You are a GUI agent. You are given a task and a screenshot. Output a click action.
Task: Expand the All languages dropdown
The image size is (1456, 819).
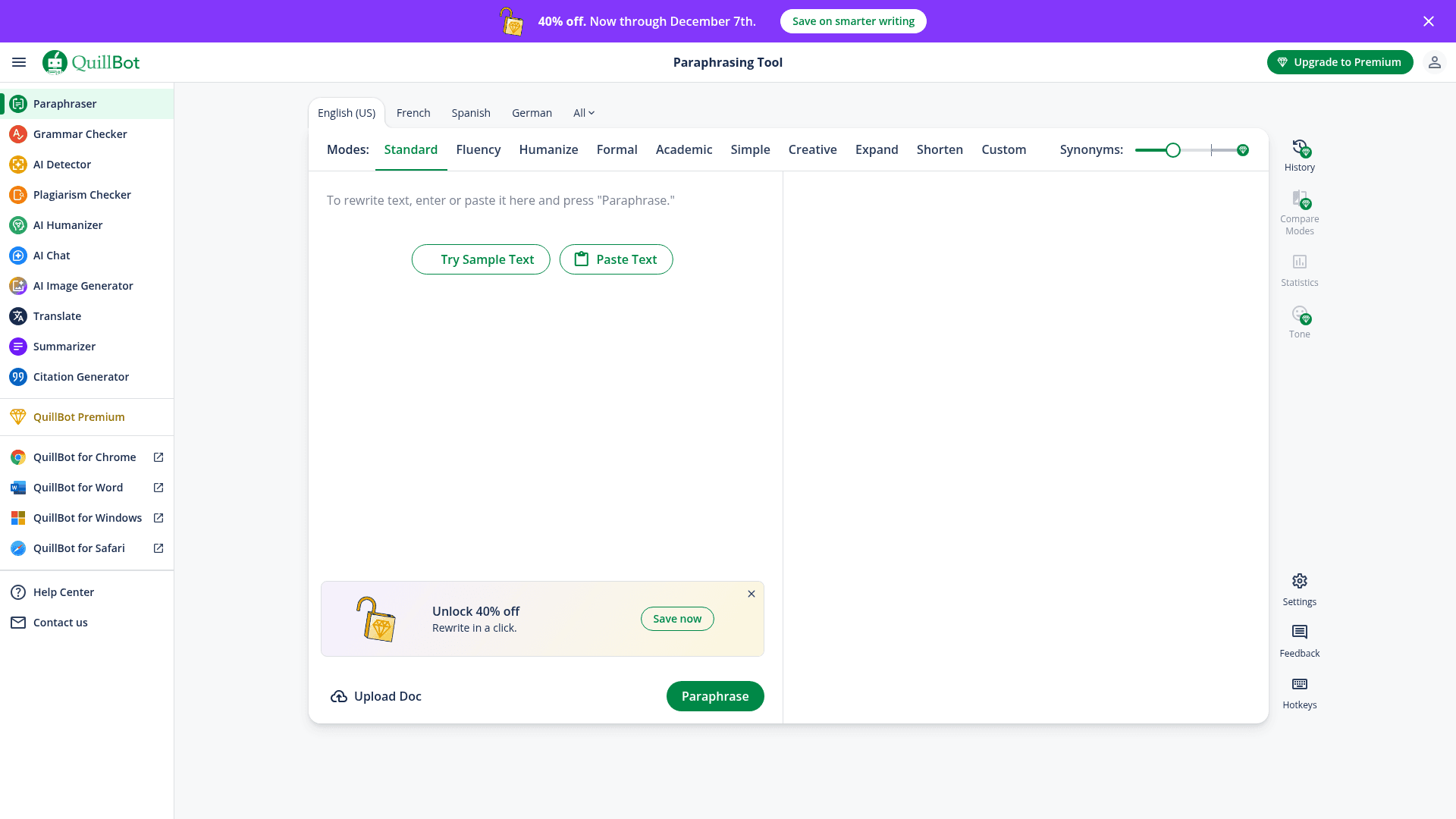coord(583,113)
